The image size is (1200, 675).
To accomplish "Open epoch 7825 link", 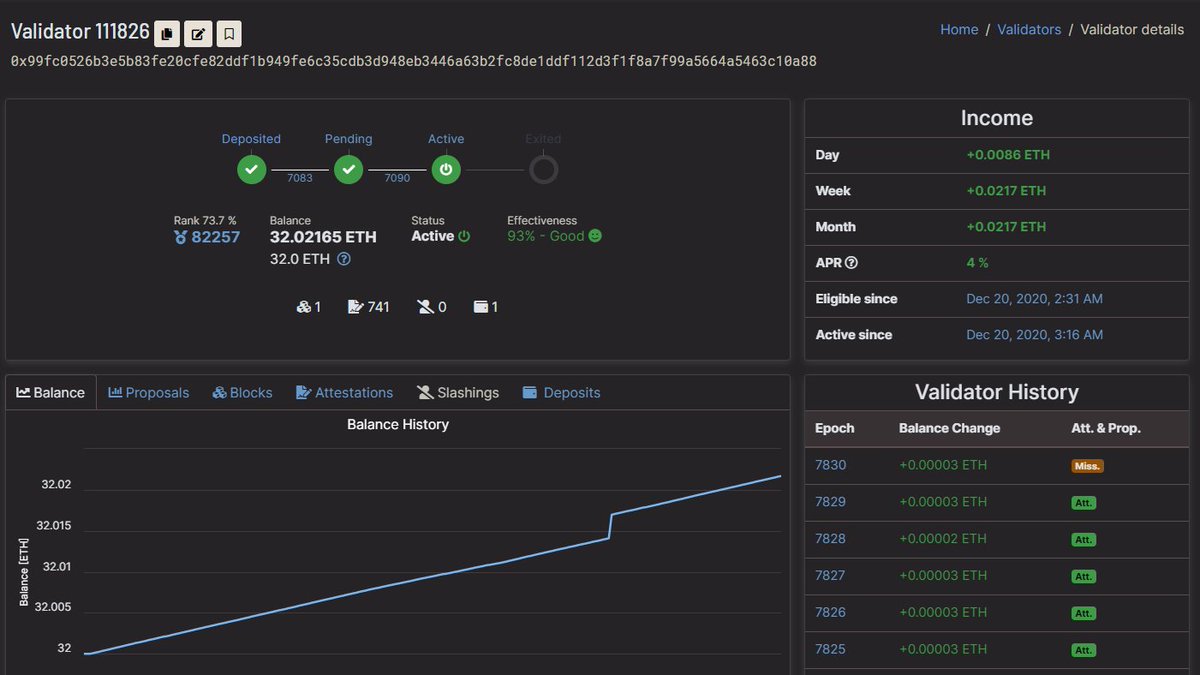I will tap(830, 649).
